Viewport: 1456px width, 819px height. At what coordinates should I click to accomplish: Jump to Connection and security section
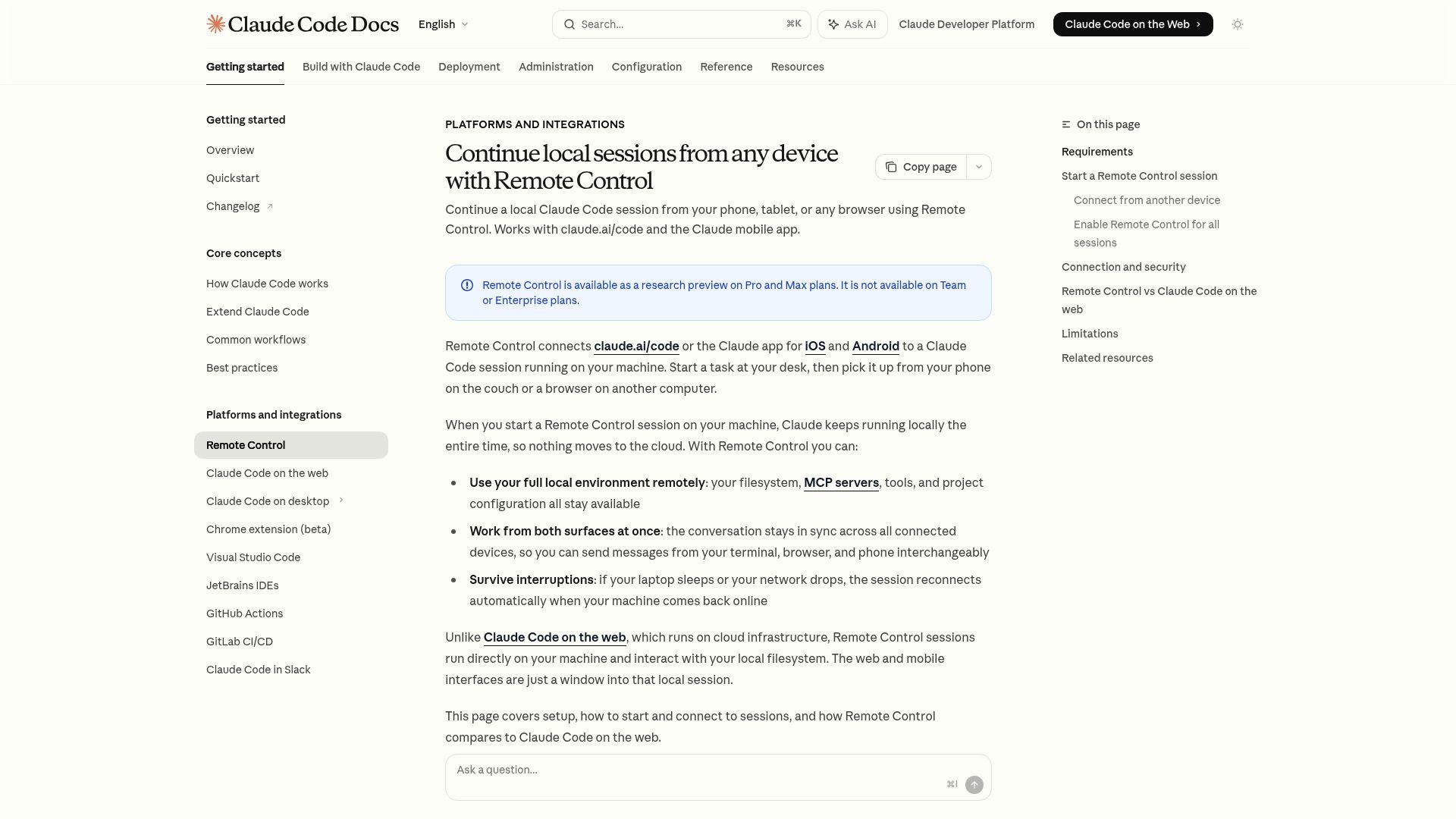[1124, 267]
